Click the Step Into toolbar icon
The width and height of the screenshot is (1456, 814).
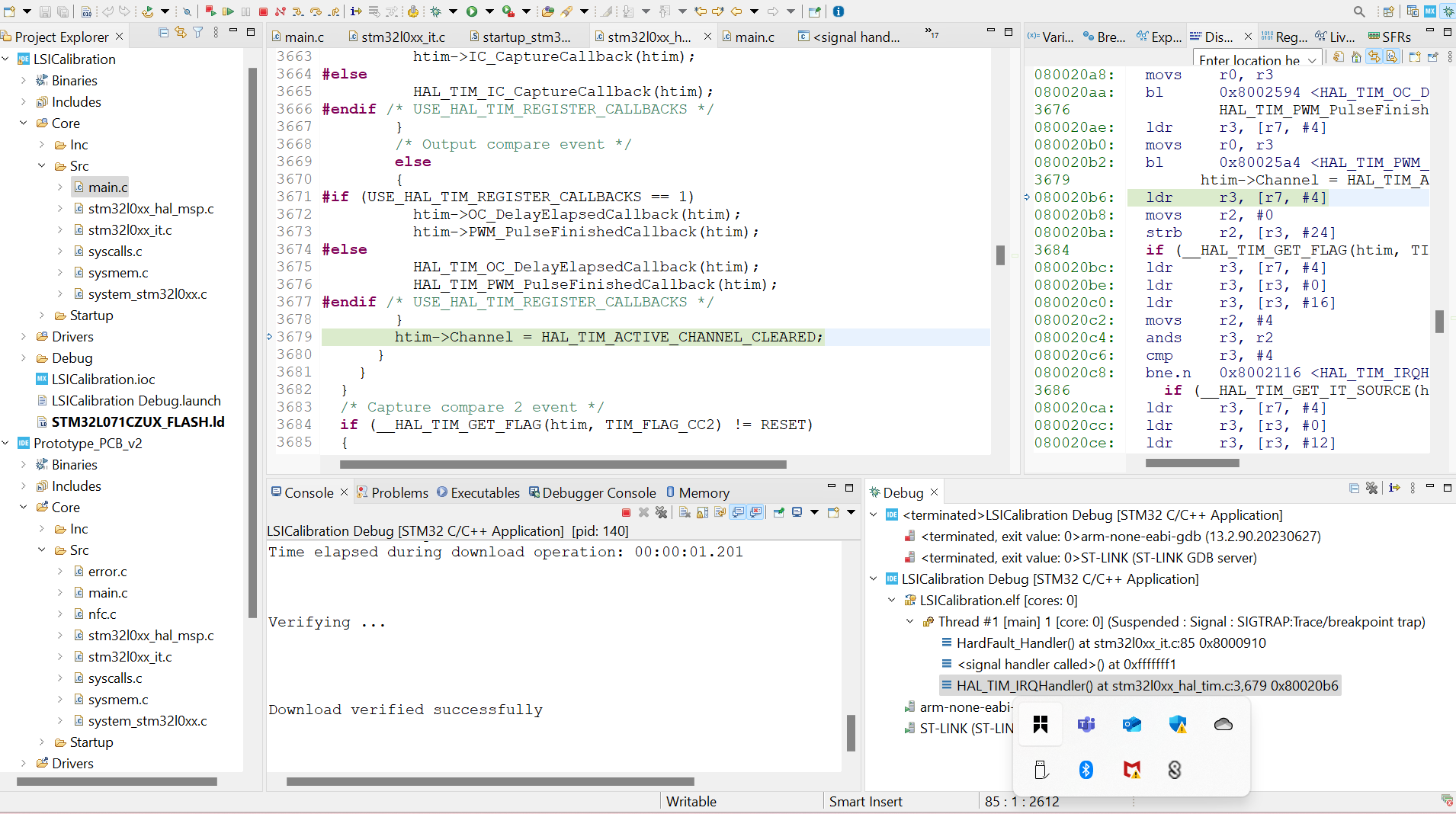pos(297,11)
